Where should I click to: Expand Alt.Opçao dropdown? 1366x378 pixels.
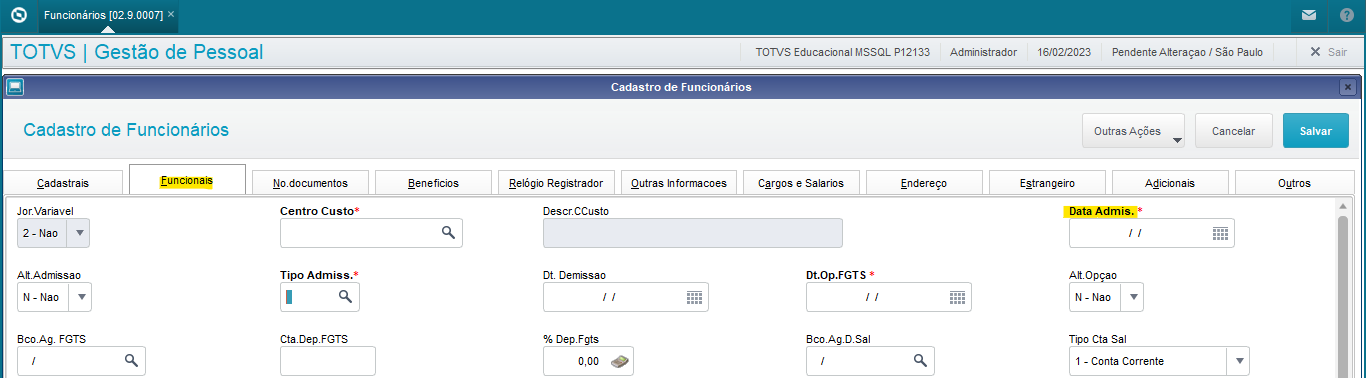1132,297
